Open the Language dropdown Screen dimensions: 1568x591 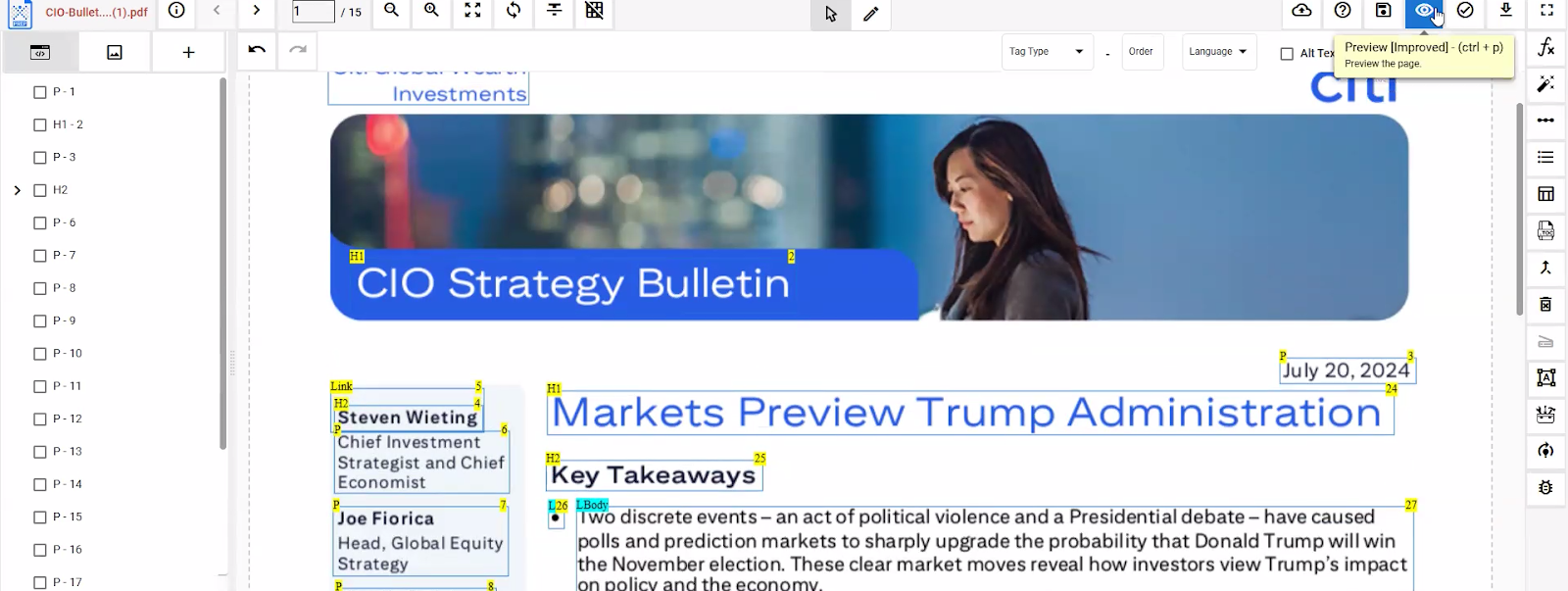[1218, 51]
